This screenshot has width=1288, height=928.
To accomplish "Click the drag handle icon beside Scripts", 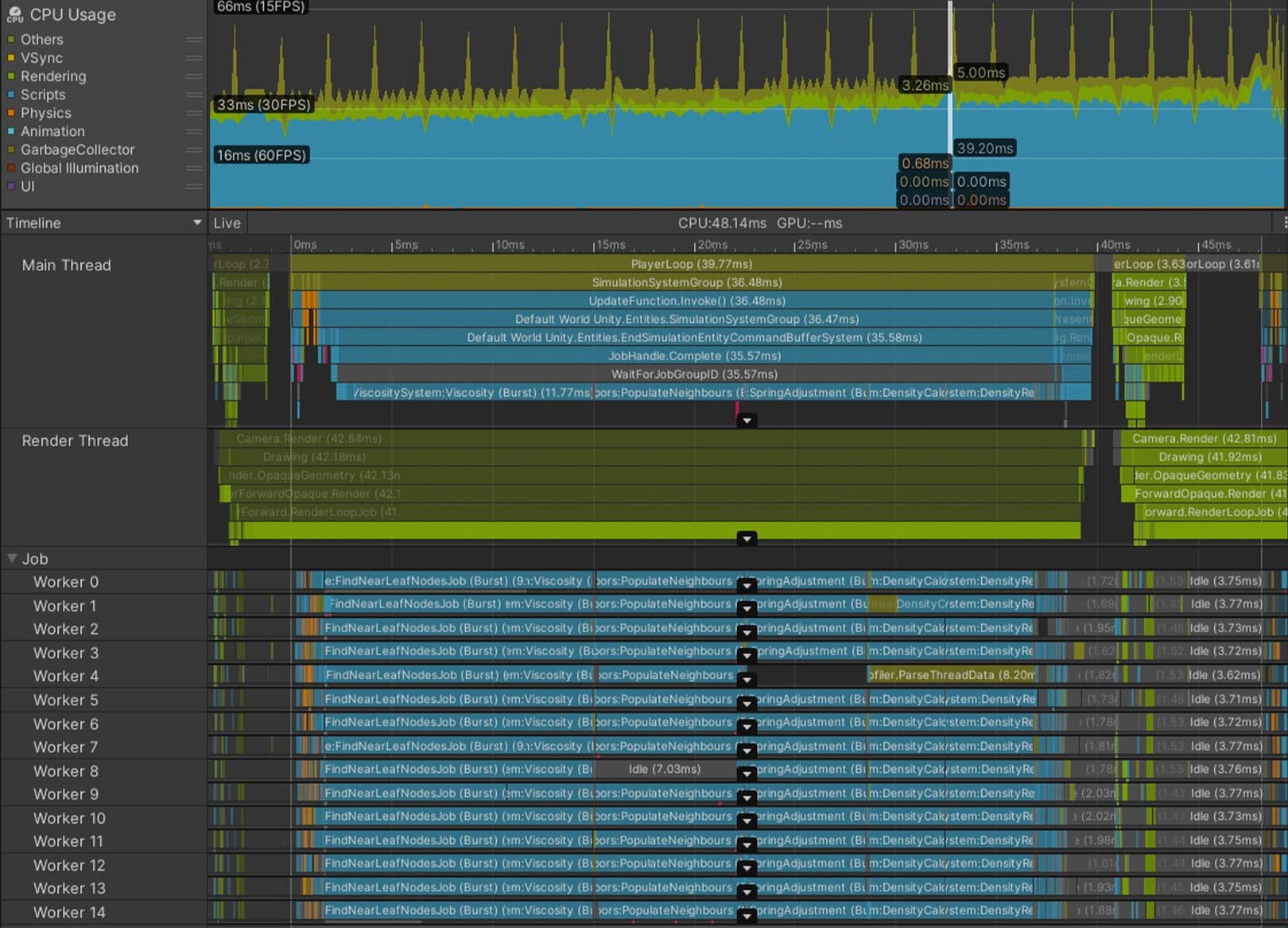I will (x=193, y=94).
